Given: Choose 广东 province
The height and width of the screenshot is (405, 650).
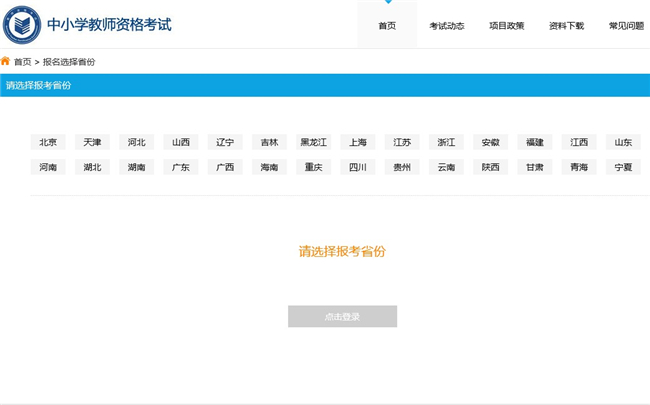Looking at the screenshot, I should [181, 167].
